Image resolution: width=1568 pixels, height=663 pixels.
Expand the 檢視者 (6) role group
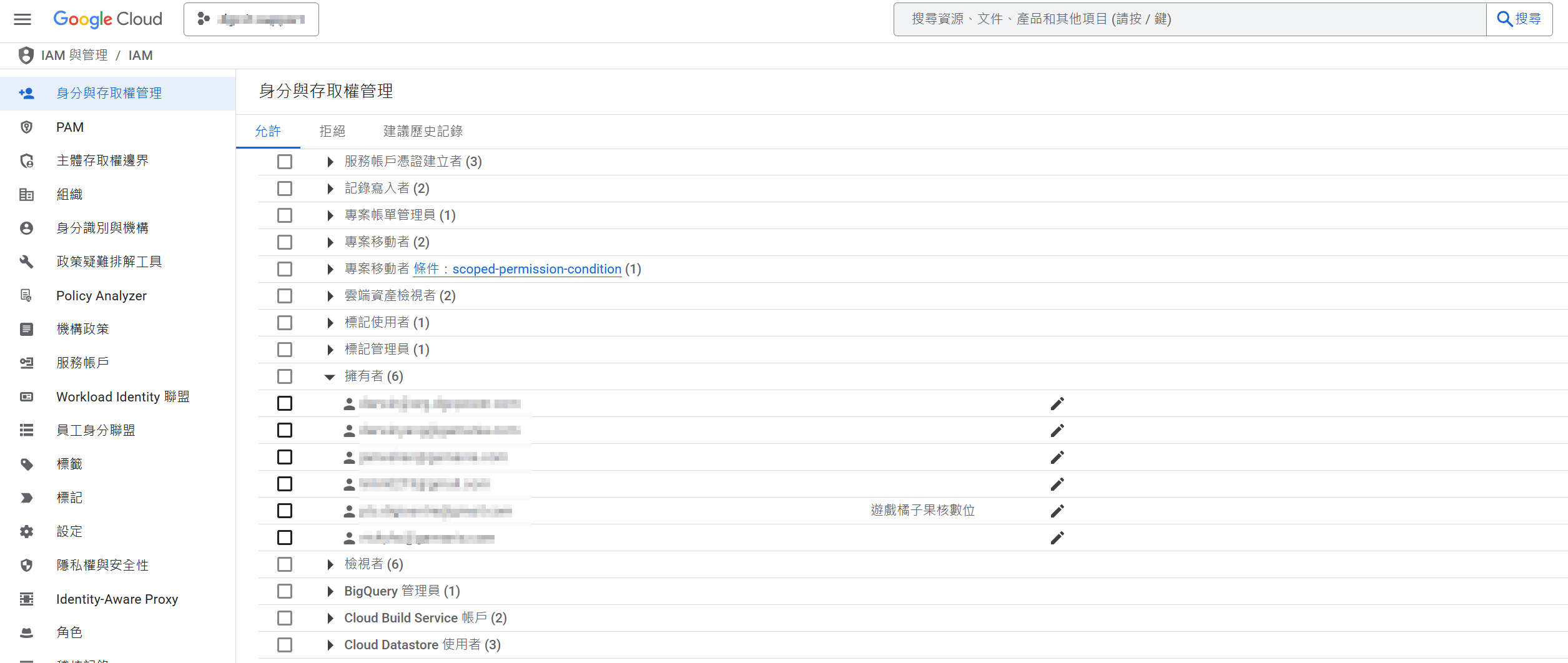pyautogui.click(x=330, y=564)
